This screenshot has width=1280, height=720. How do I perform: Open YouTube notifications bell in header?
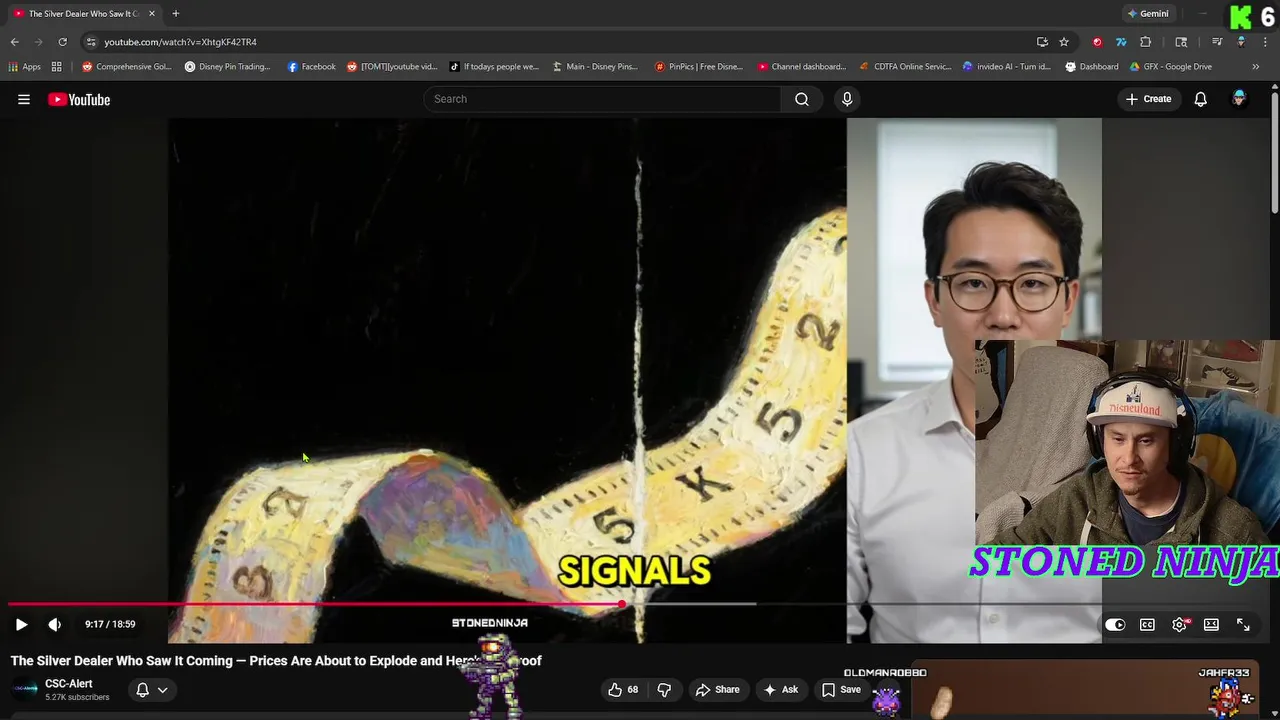[x=1200, y=99]
